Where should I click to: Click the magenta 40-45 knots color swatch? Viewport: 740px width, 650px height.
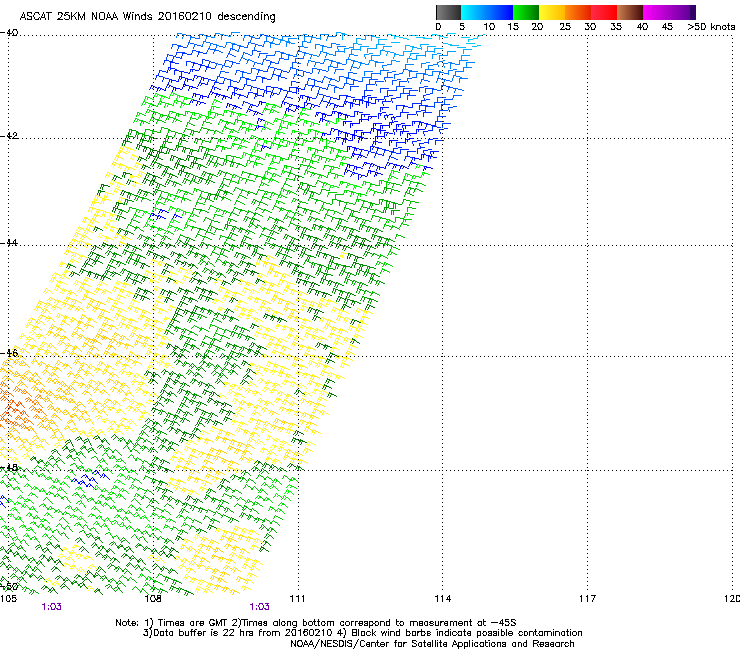[656, 12]
